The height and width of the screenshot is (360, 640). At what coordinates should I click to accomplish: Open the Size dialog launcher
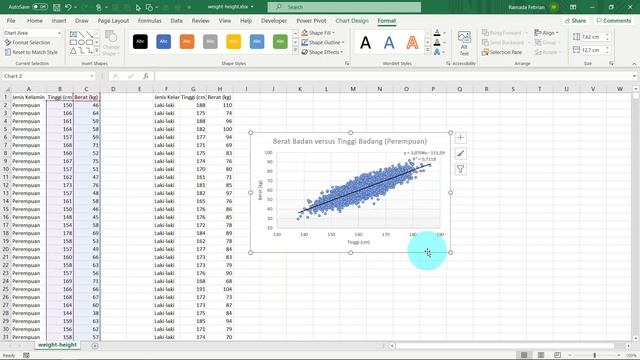(611, 64)
